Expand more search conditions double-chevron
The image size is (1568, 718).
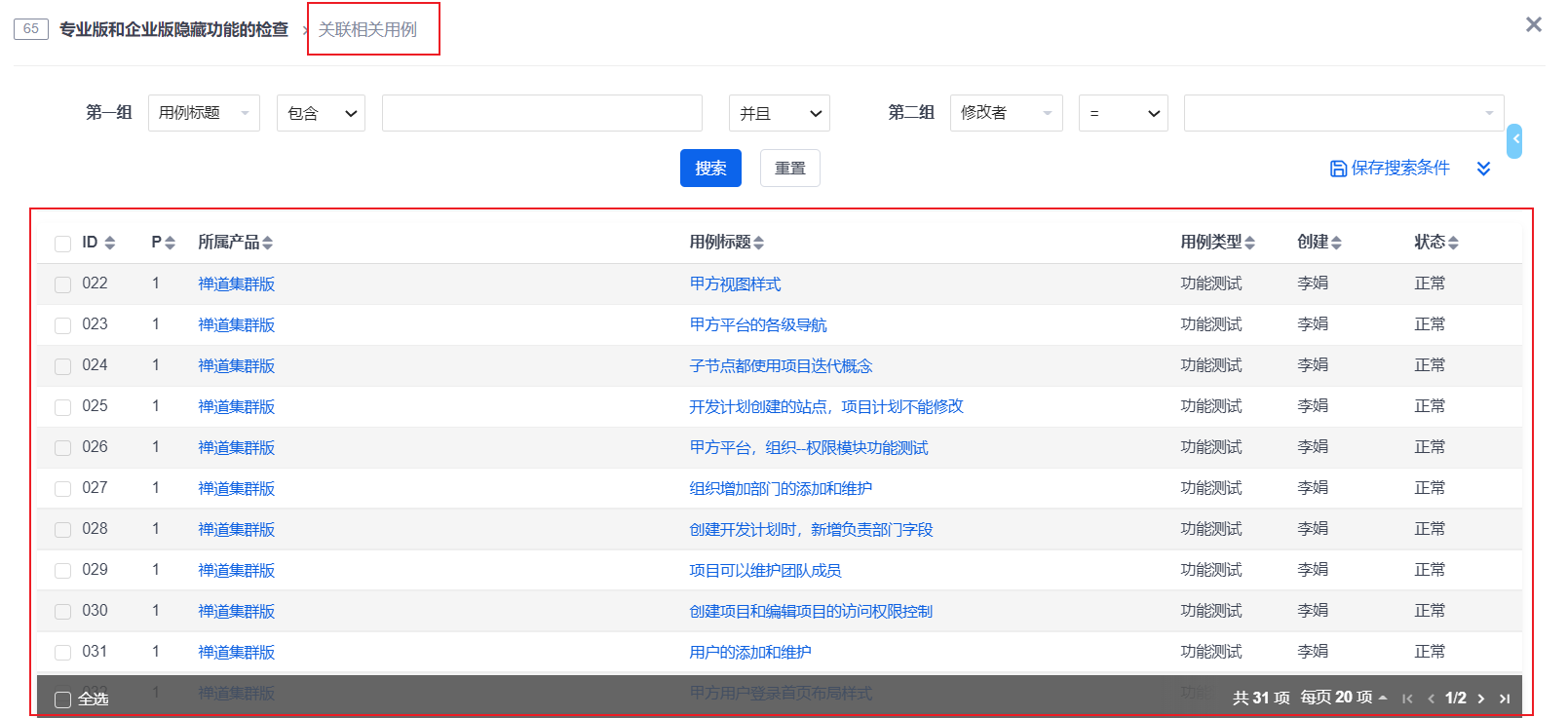click(1483, 169)
